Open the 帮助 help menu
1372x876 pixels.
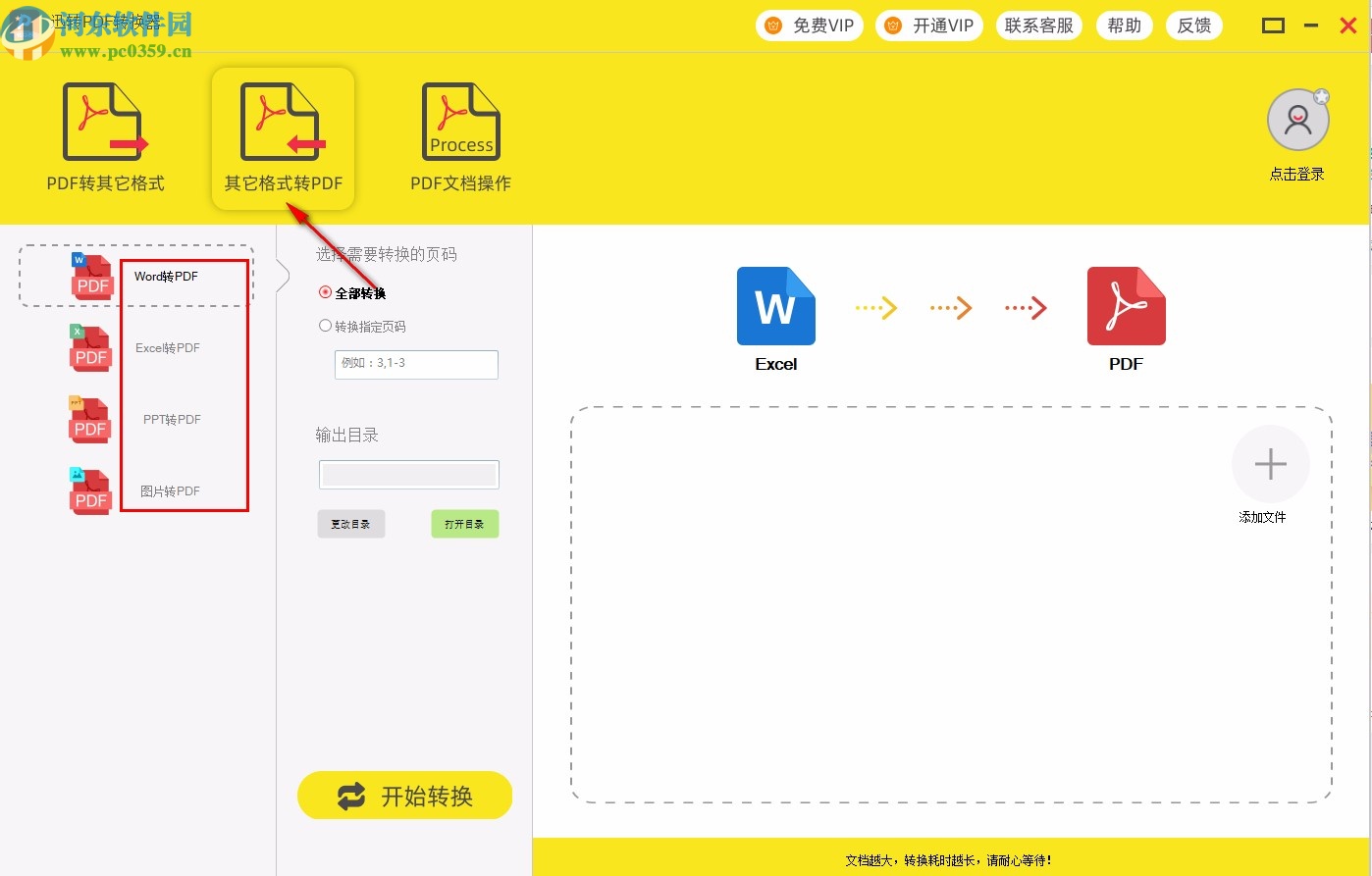click(1124, 26)
